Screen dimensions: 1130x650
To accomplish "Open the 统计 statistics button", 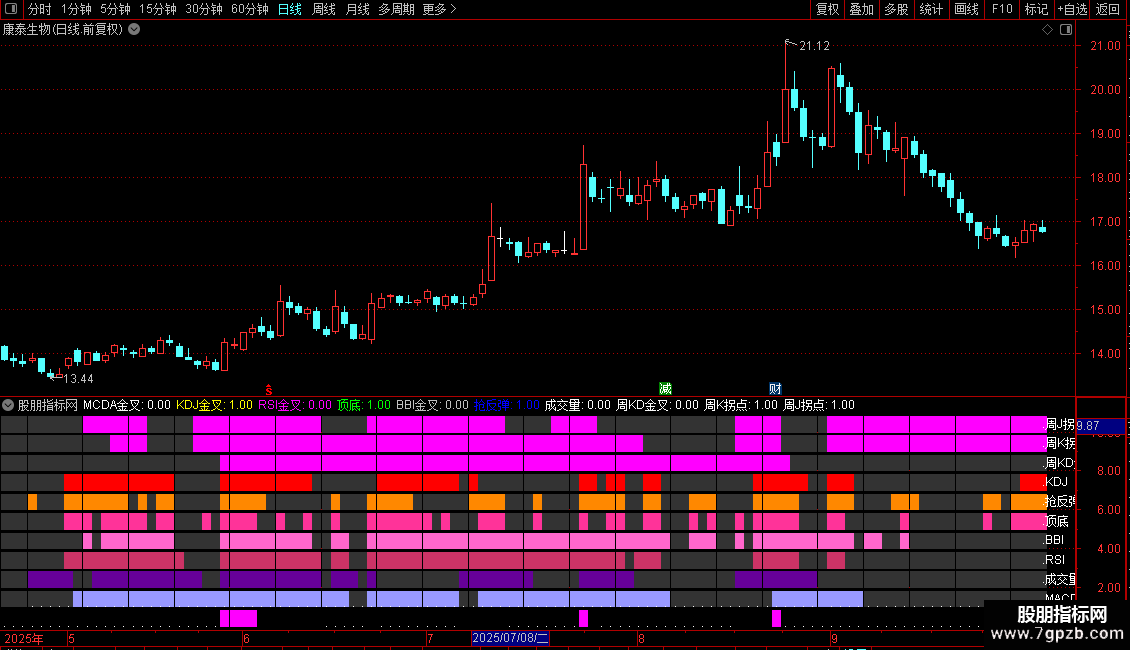I will coord(931,9).
